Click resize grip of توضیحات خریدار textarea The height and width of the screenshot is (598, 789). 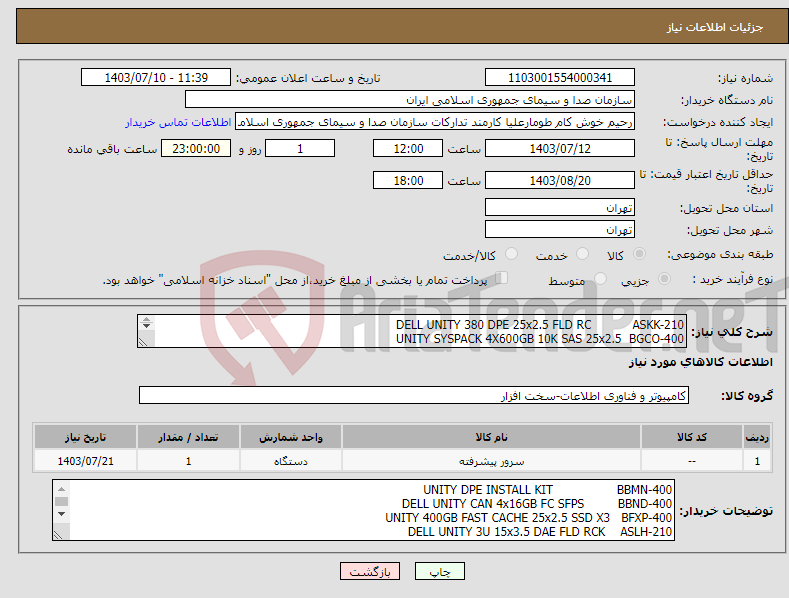point(59,535)
